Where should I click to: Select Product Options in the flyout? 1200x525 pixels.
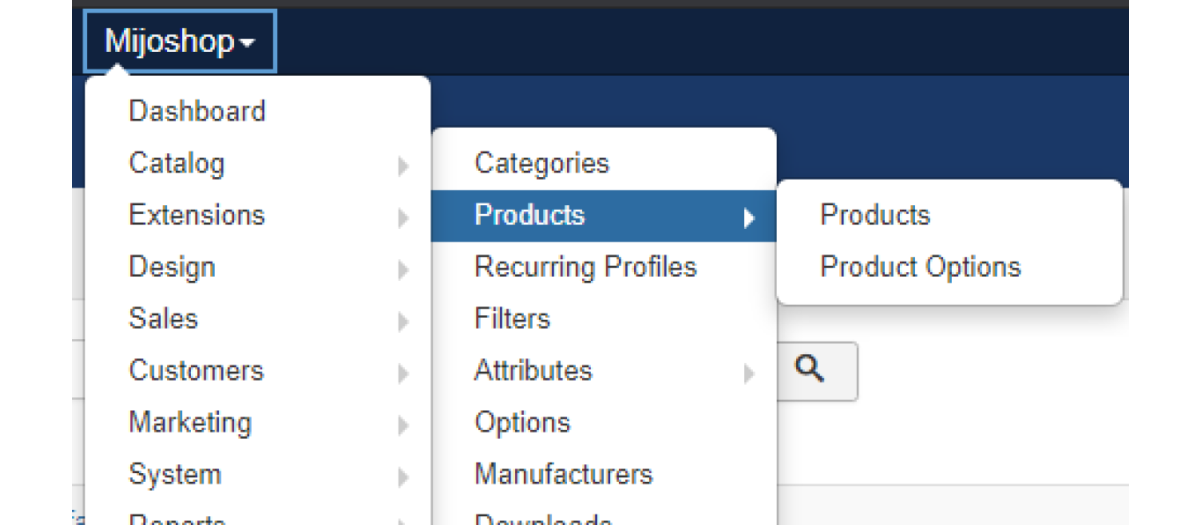(920, 267)
